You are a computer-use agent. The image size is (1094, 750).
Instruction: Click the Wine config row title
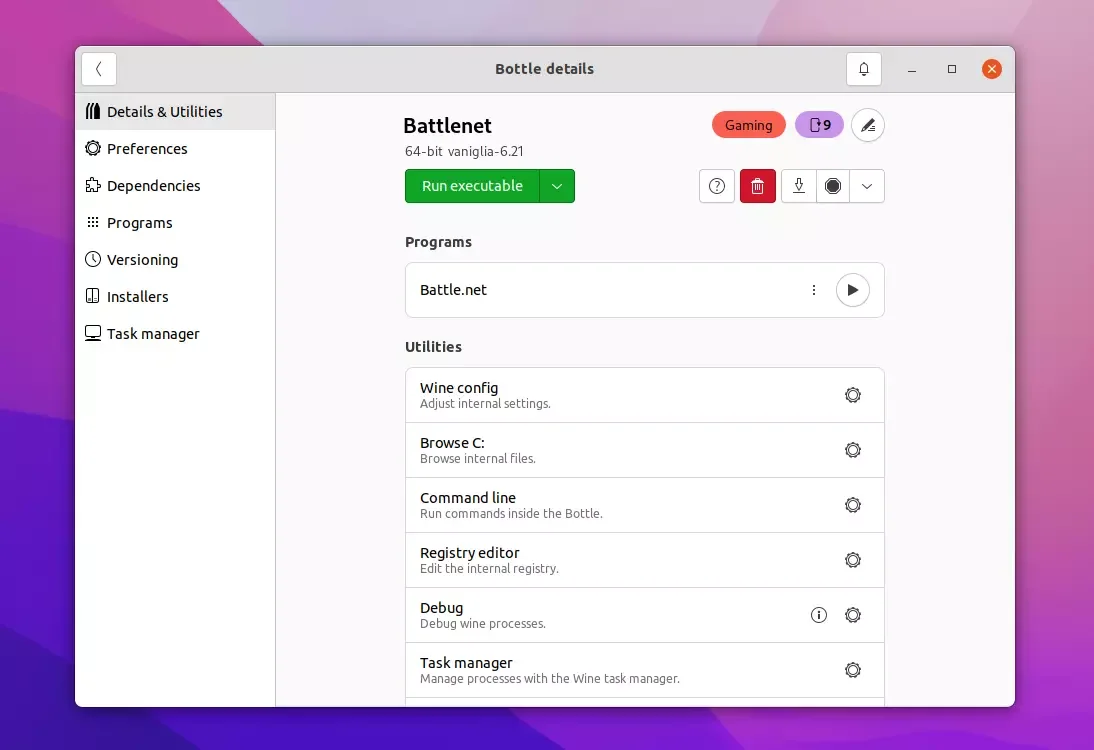point(459,388)
